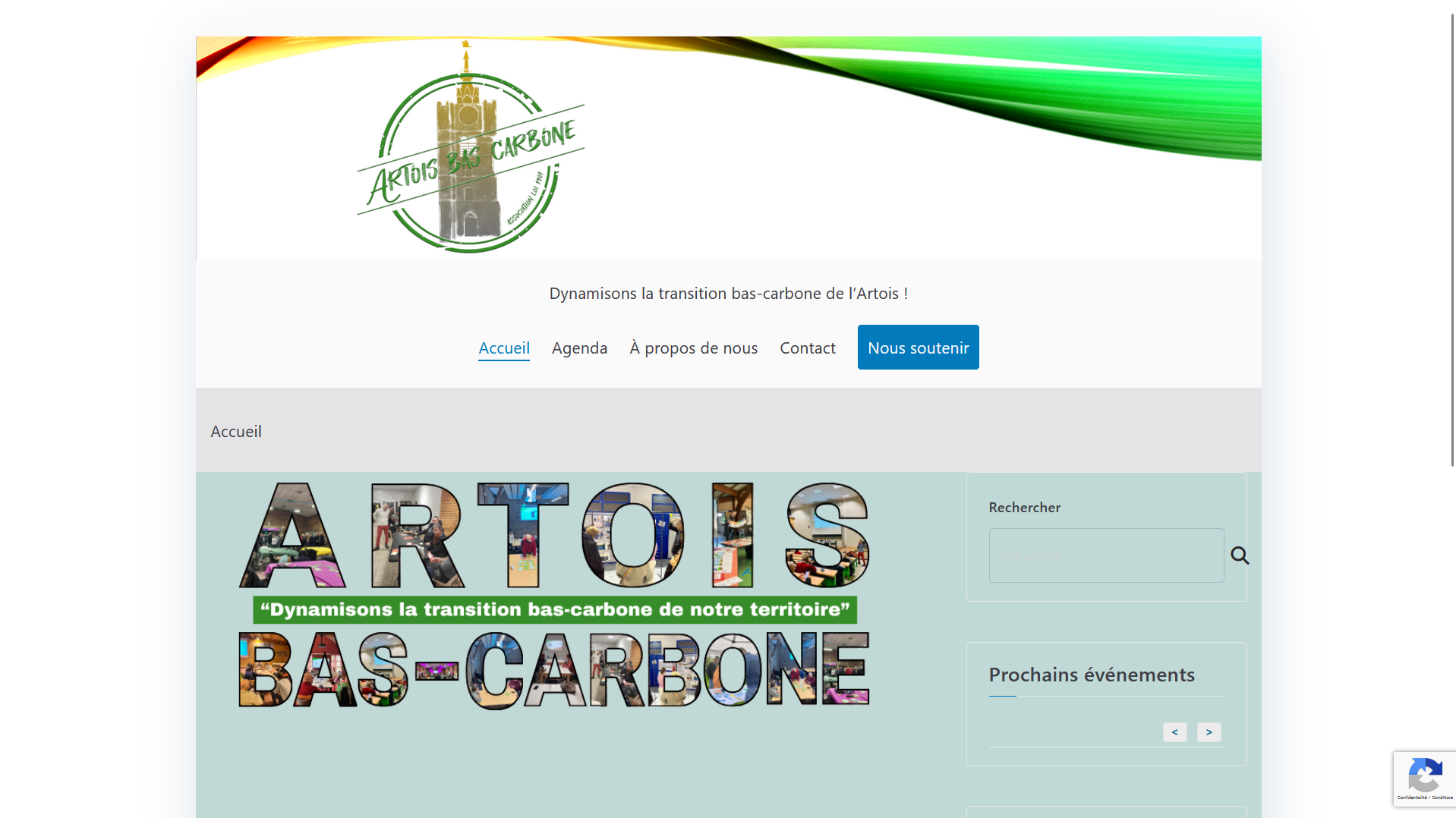The width and height of the screenshot is (1456, 818).
Task: Click the reCAPTCHA badge logo
Action: pos(1424,775)
